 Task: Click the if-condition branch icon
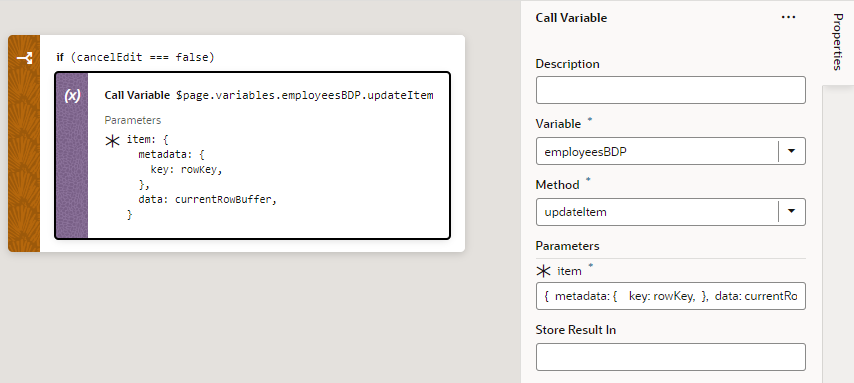click(24, 58)
